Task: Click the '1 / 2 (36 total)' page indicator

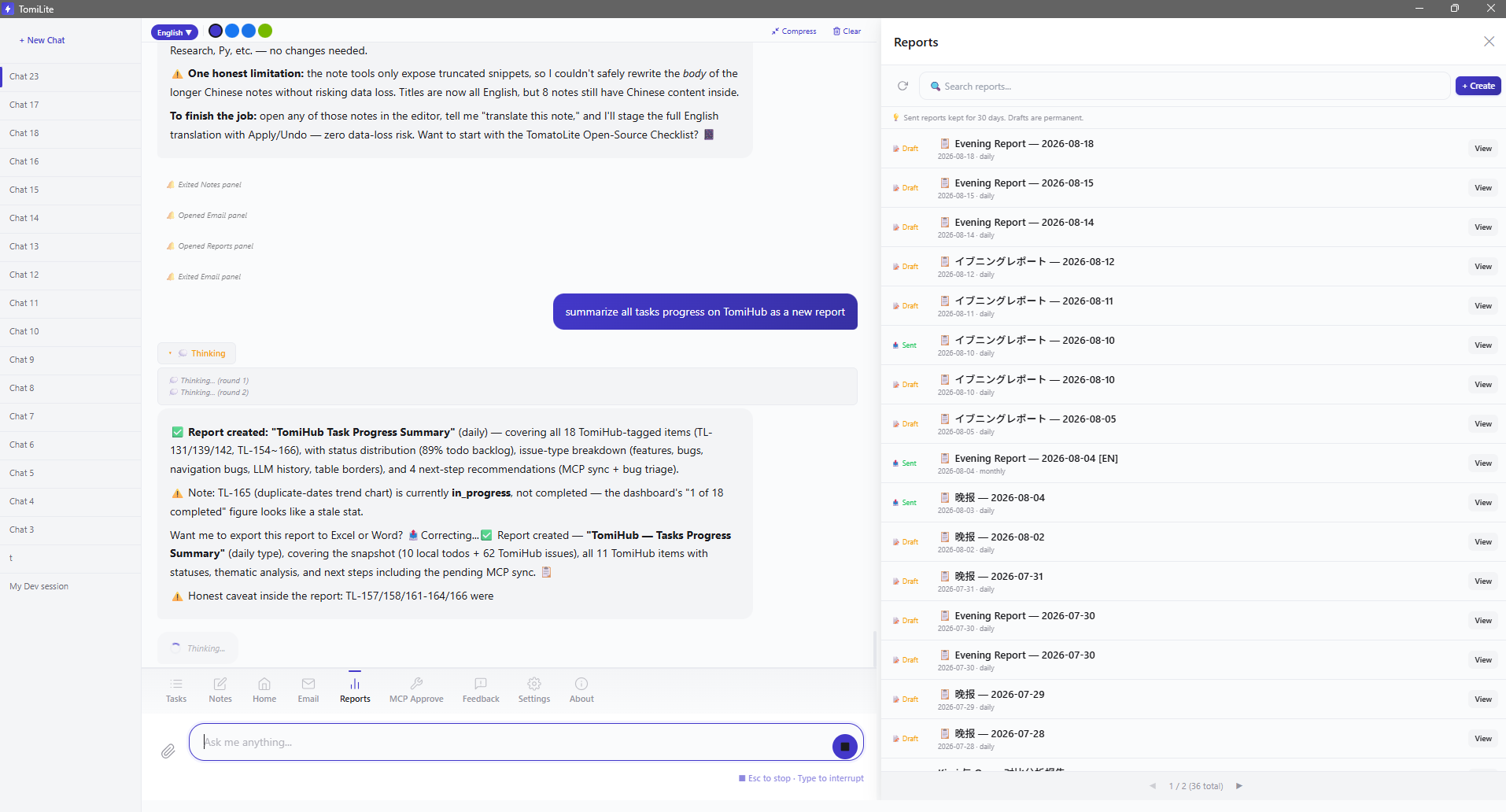Action: click(x=1196, y=786)
